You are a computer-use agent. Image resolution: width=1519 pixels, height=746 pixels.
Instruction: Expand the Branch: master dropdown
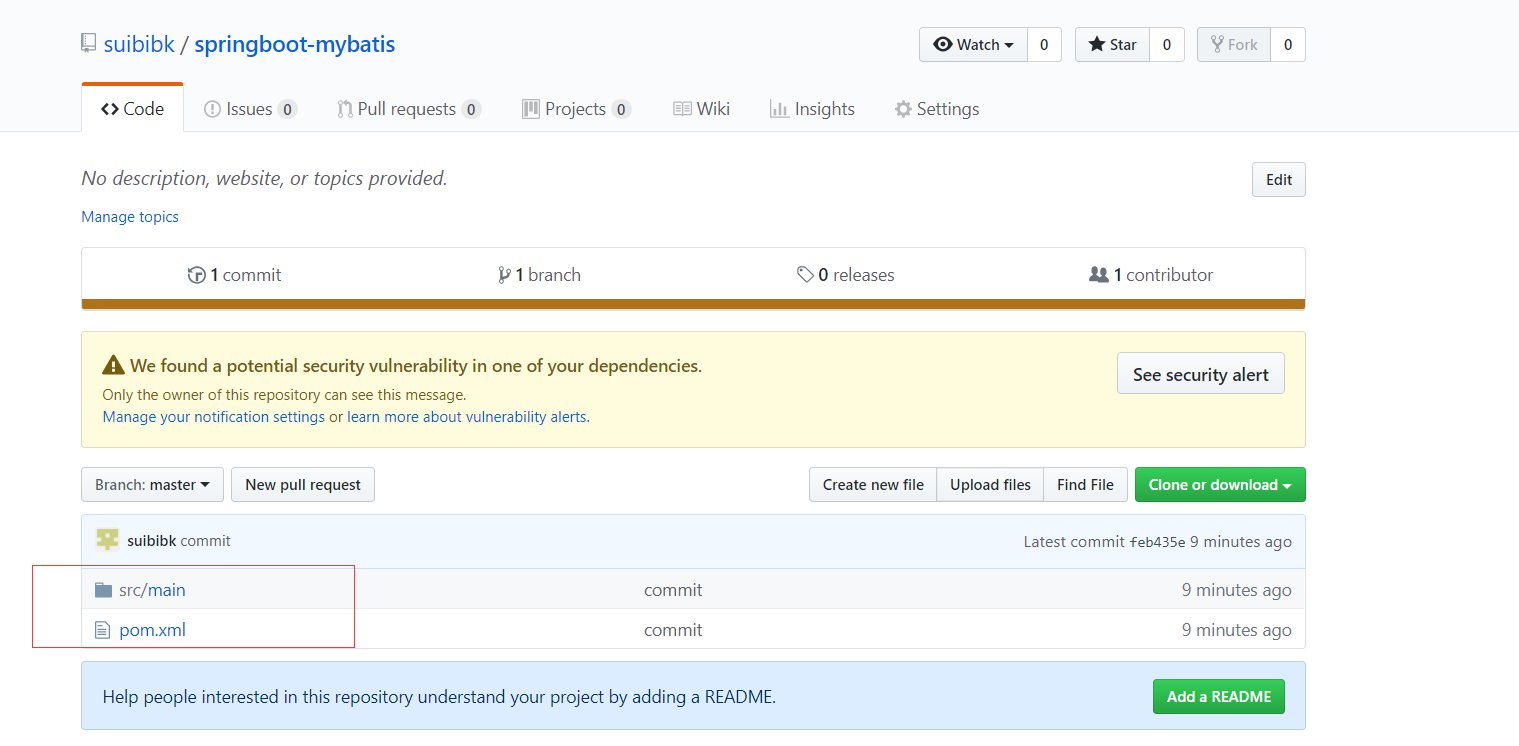[x=152, y=485]
